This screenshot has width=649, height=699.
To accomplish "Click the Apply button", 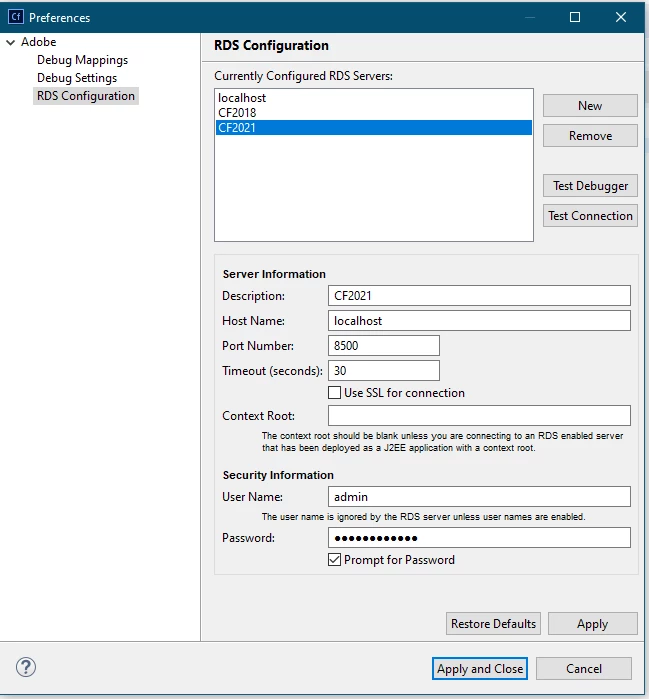I will (x=592, y=623).
